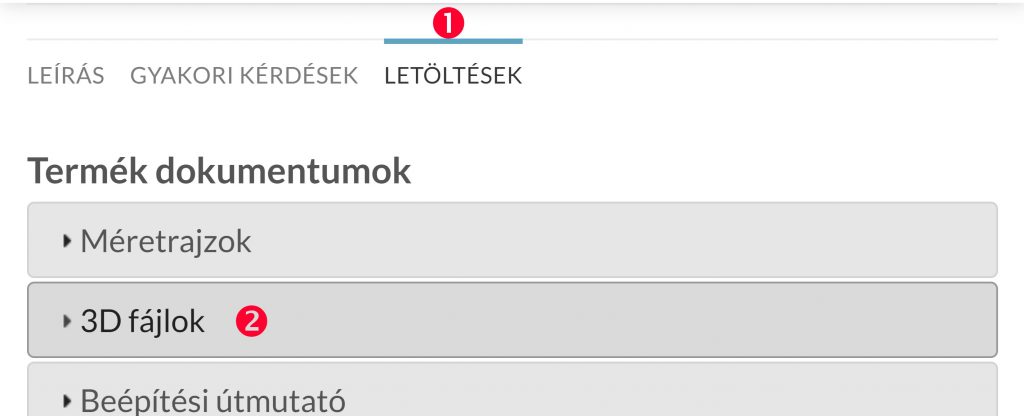Click empty area of the Méretrajzok accordion row
1024x416 pixels.
(x=620, y=241)
